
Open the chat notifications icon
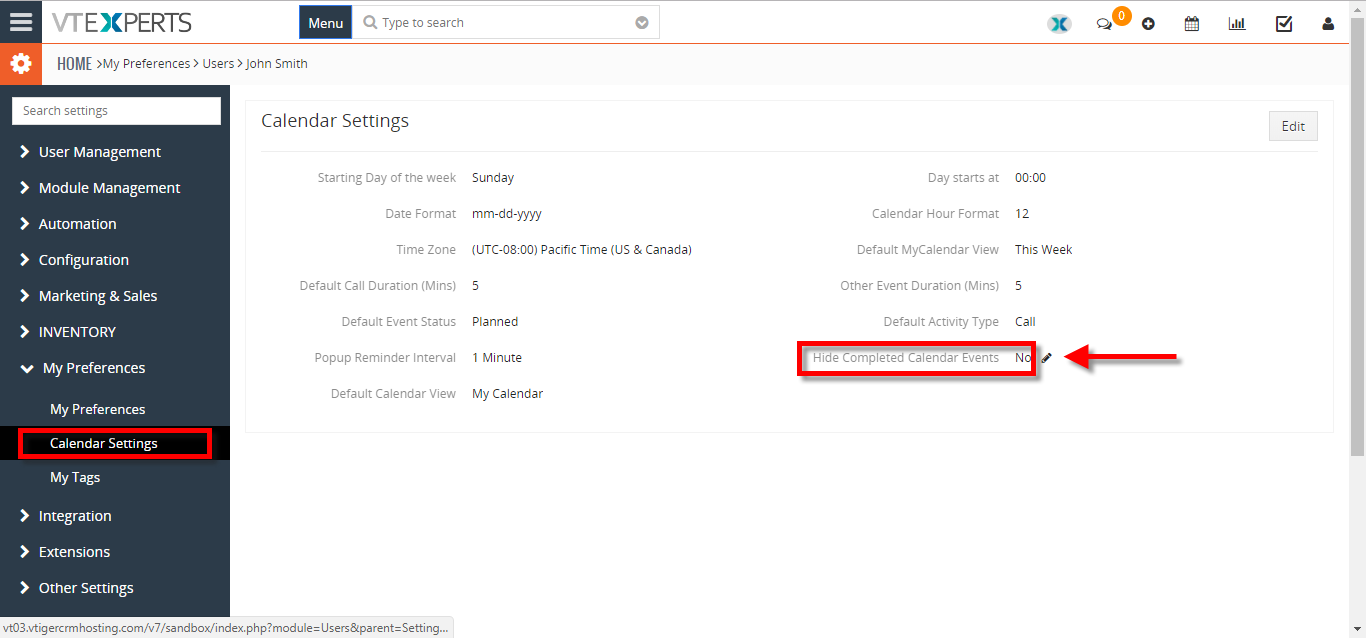pyautogui.click(x=1104, y=24)
